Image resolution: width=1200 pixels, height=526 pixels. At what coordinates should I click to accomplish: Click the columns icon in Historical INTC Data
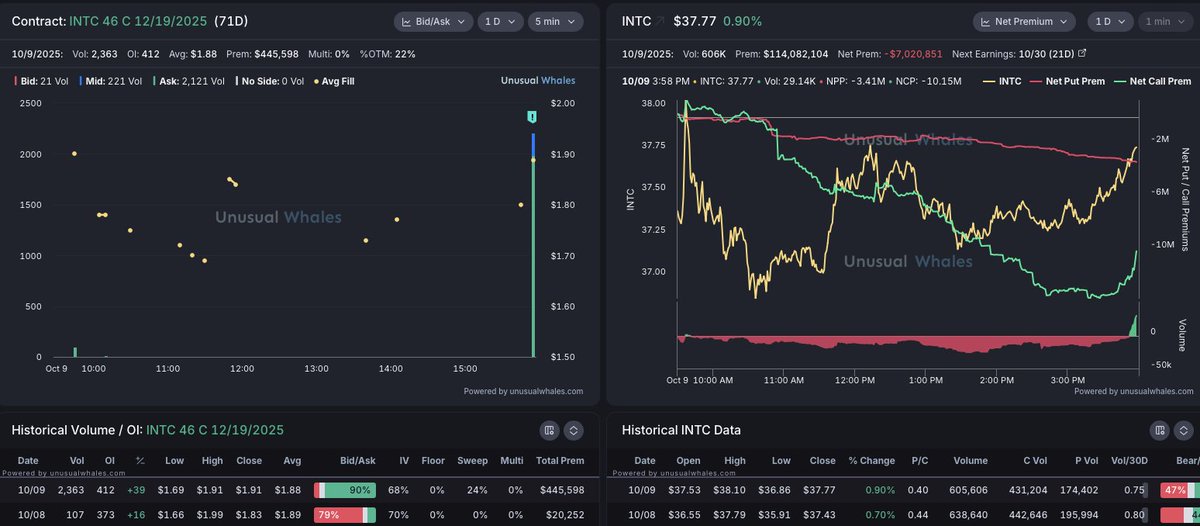tap(1159, 430)
